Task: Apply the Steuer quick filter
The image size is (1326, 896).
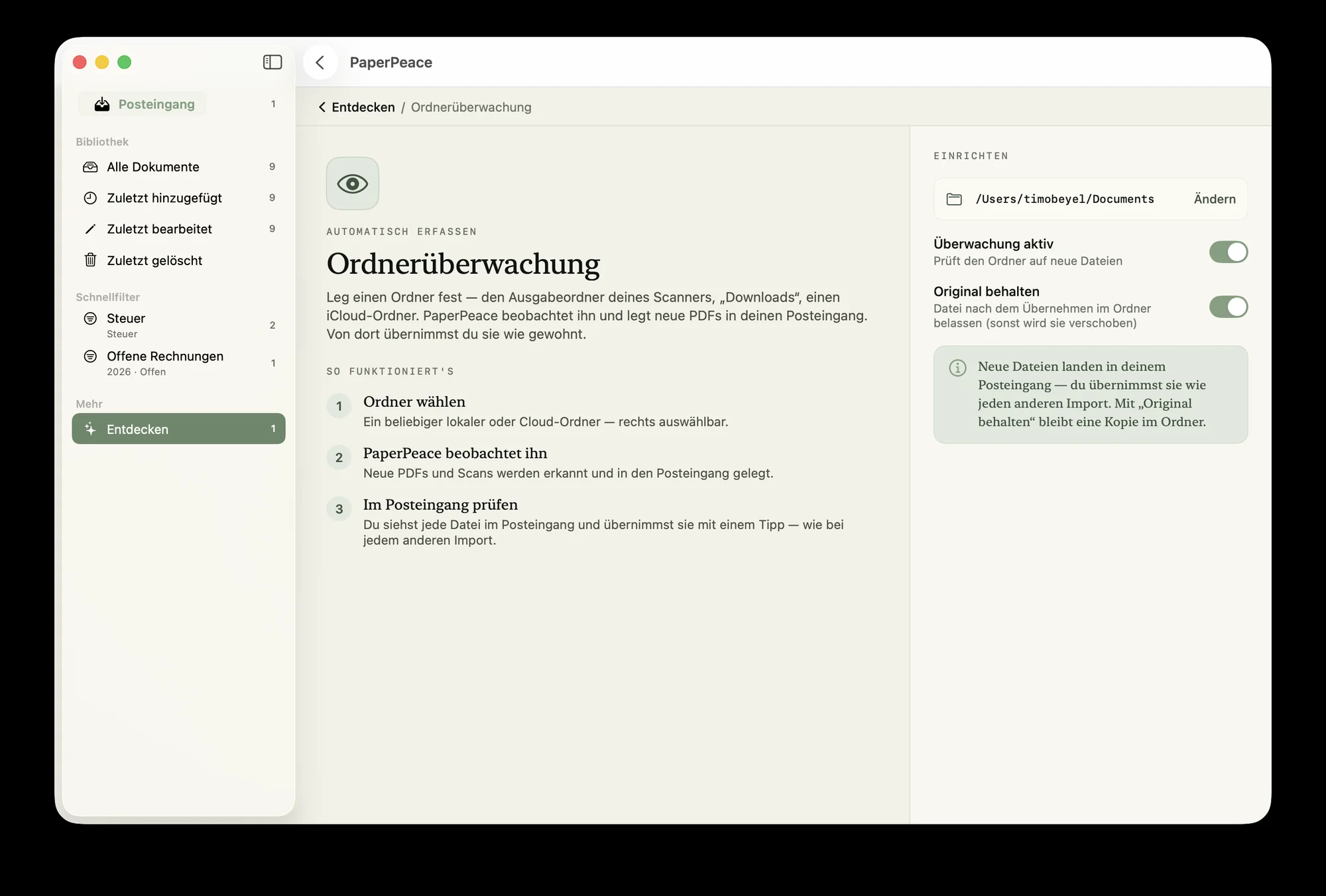Action: 178,325
